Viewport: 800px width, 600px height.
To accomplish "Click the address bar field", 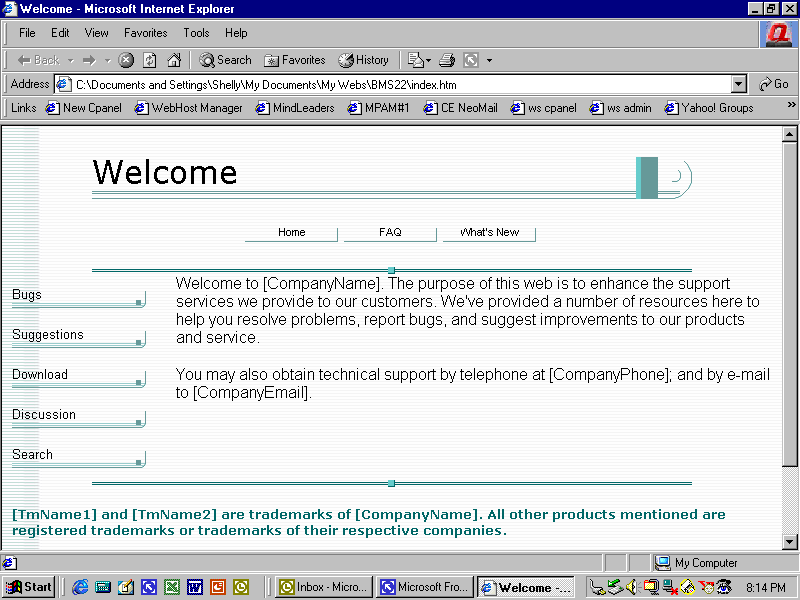I will coord(393,85).
